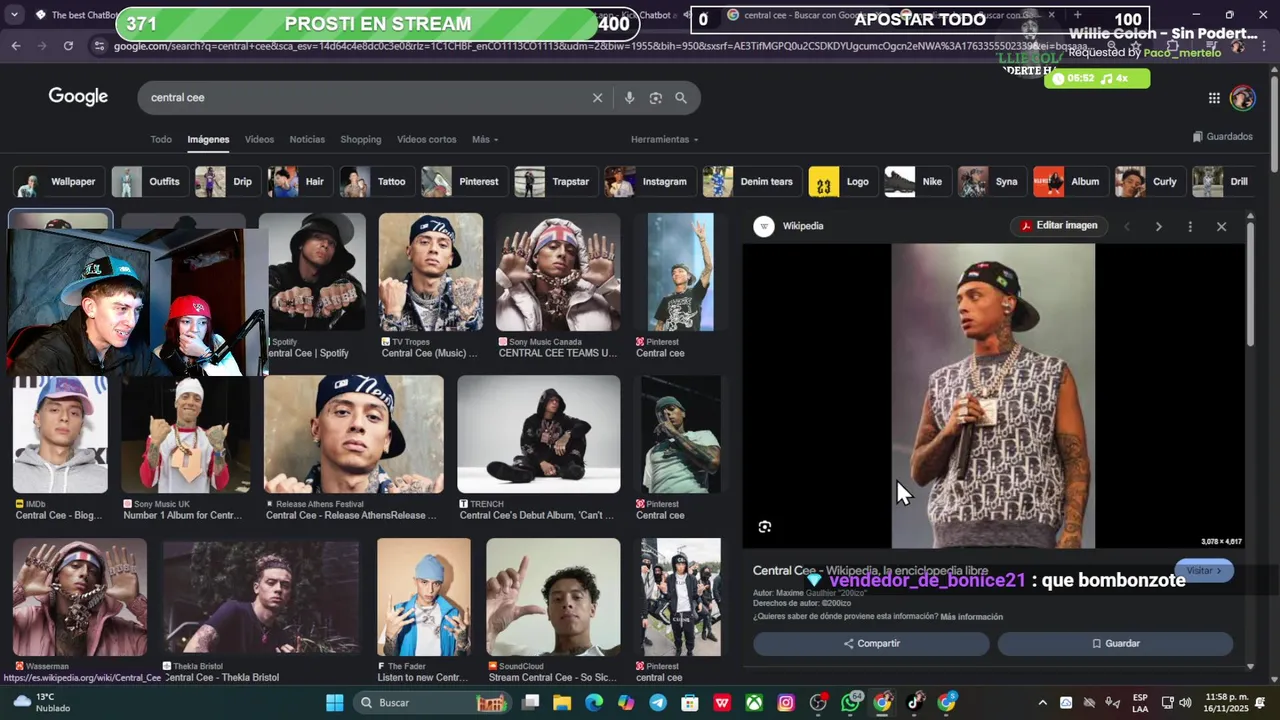Start voice search with the microphone icon

pos(629,98)
